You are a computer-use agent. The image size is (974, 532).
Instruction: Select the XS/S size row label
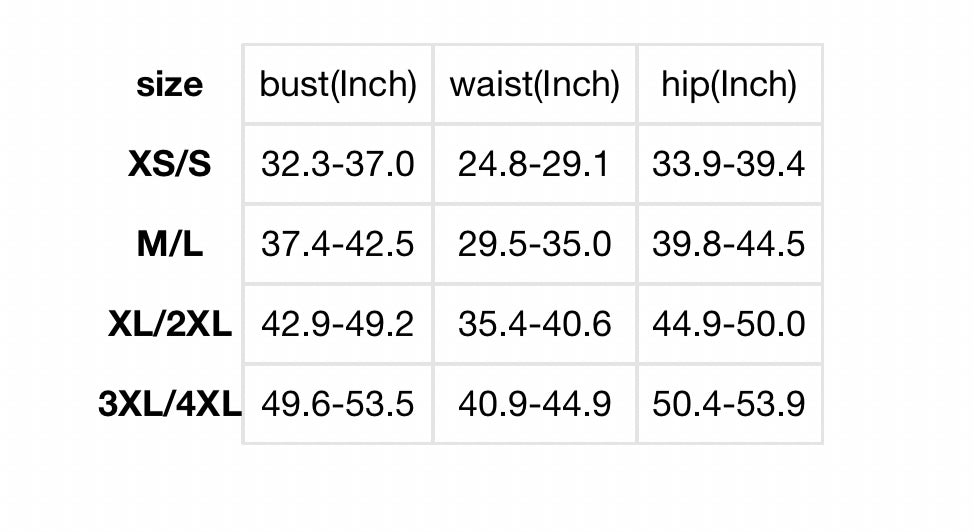pos(170,164)
